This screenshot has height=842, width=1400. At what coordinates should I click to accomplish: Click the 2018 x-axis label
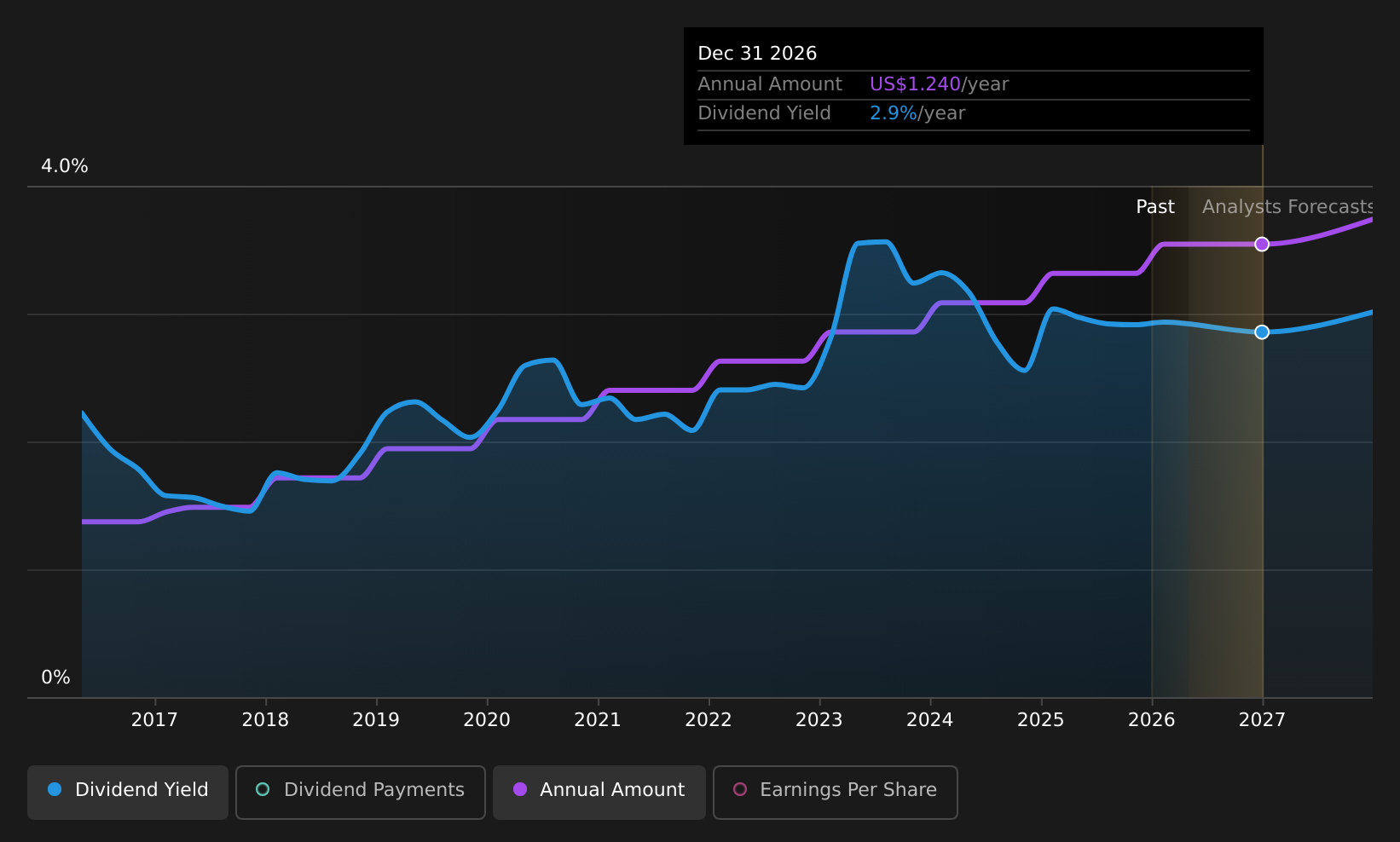(265, 720)
